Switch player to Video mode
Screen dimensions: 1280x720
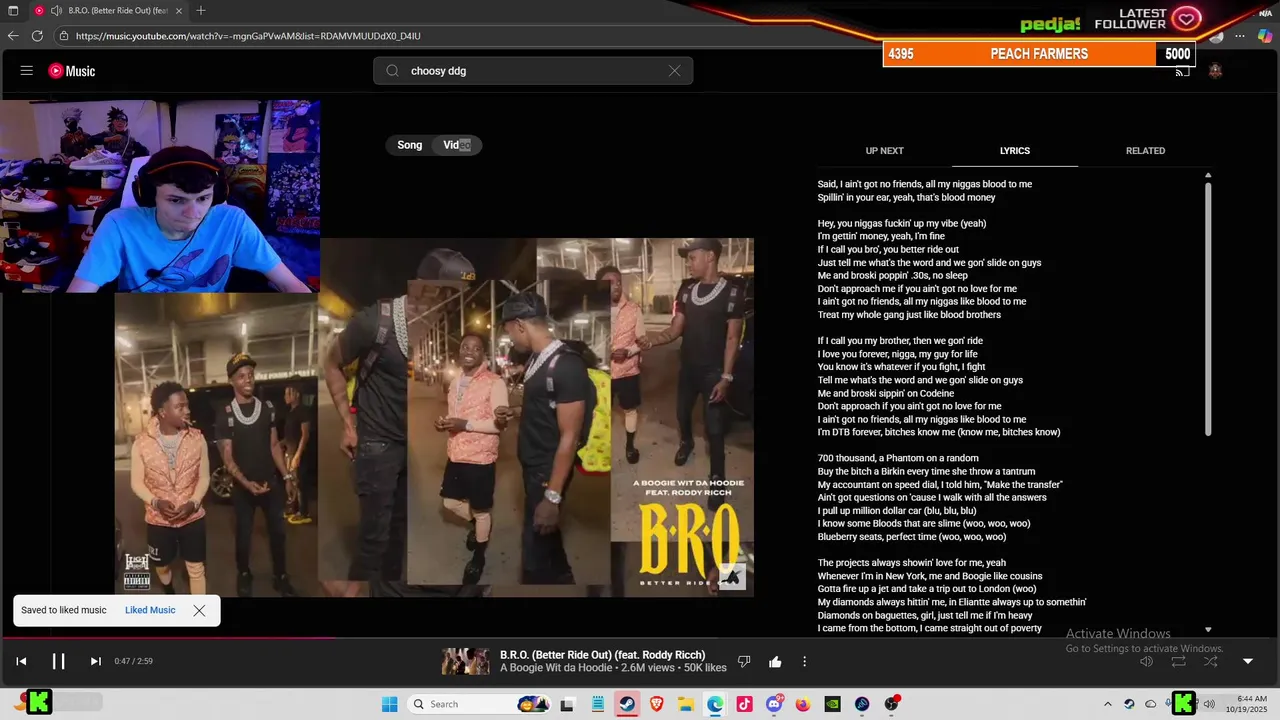click(x=457, y=145)
